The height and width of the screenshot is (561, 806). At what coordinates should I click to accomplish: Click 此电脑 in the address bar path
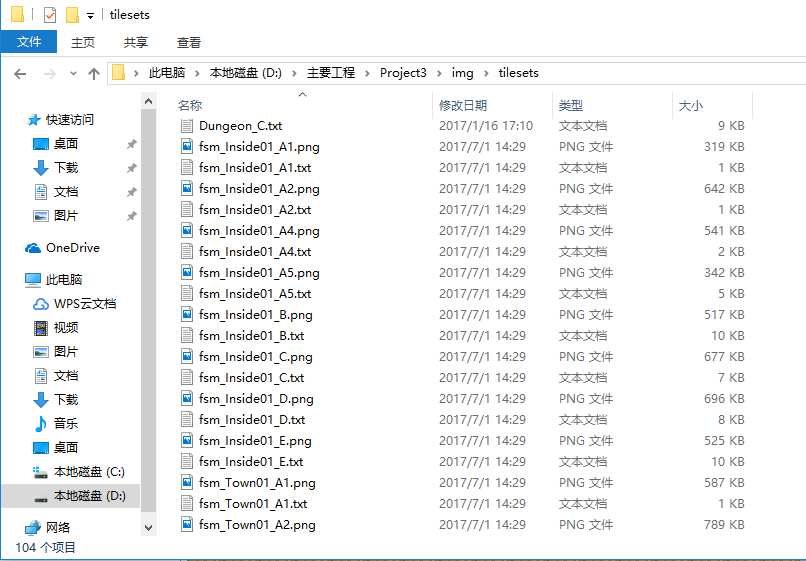167,73
